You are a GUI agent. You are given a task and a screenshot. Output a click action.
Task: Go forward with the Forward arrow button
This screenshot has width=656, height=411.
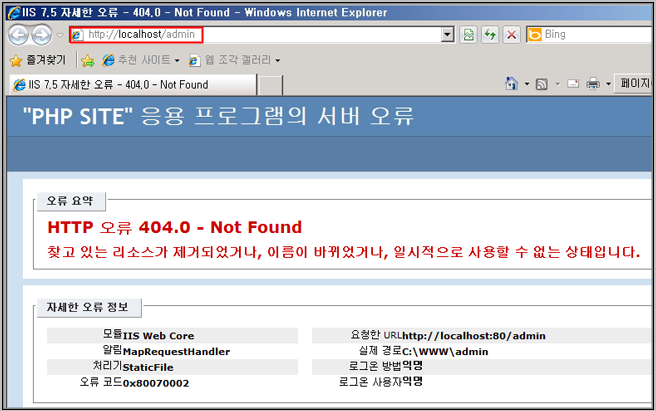click(42, 35)
